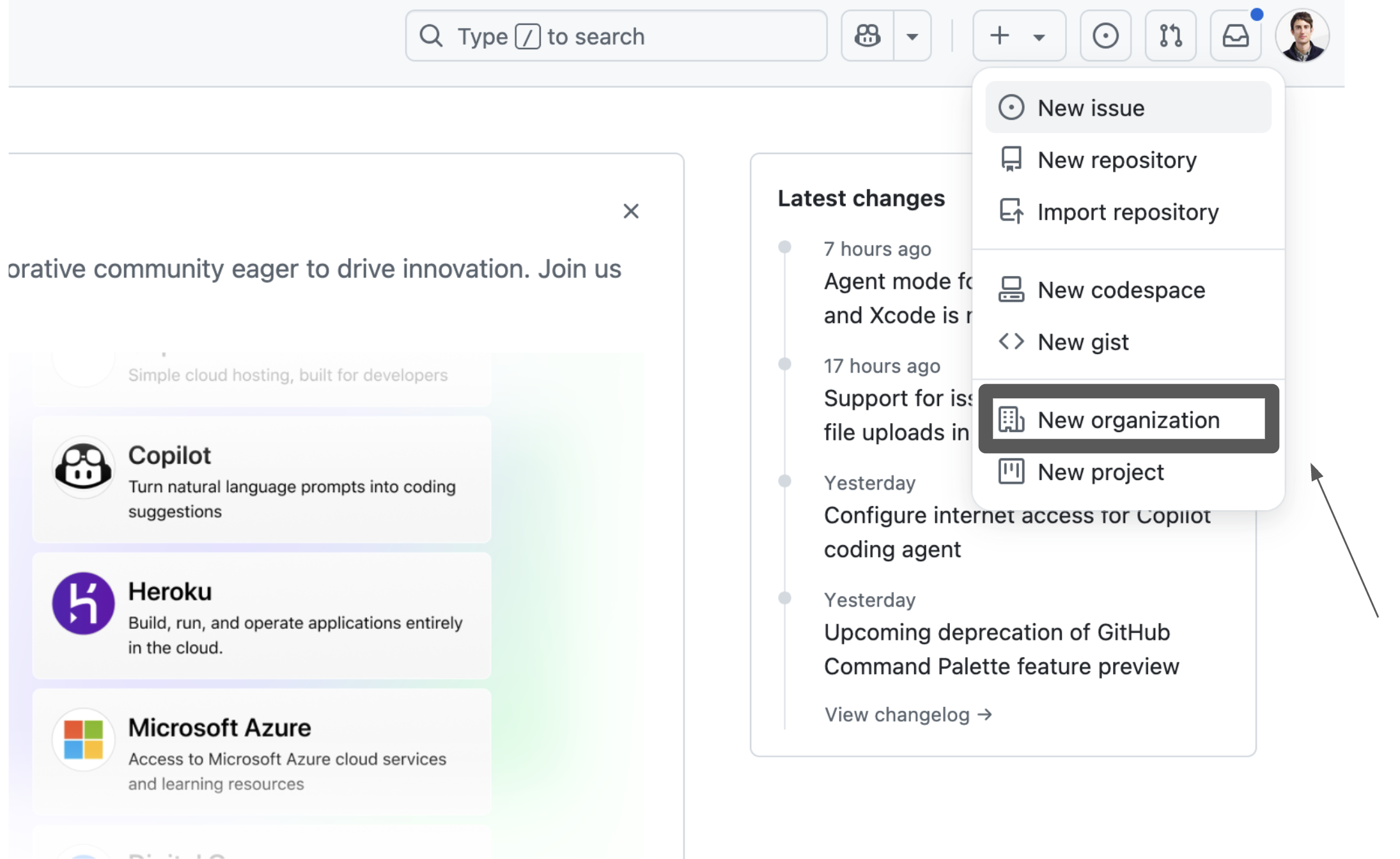Open the Pull requests icon in header
The width and height of the screenshot is (1400, 859).
coord(1171,36)
